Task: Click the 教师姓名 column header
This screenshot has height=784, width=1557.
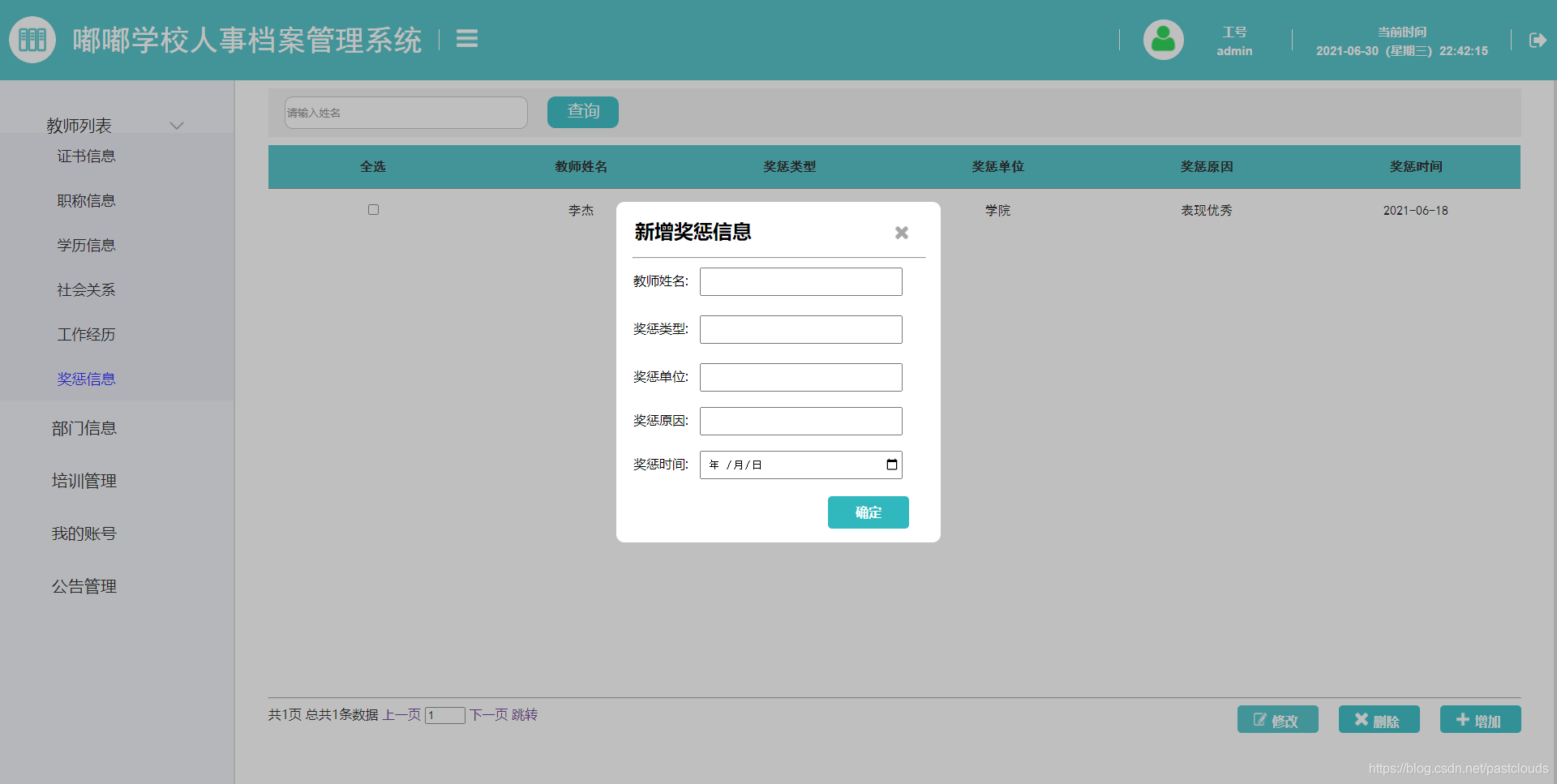Action: [x=581, y=166]
